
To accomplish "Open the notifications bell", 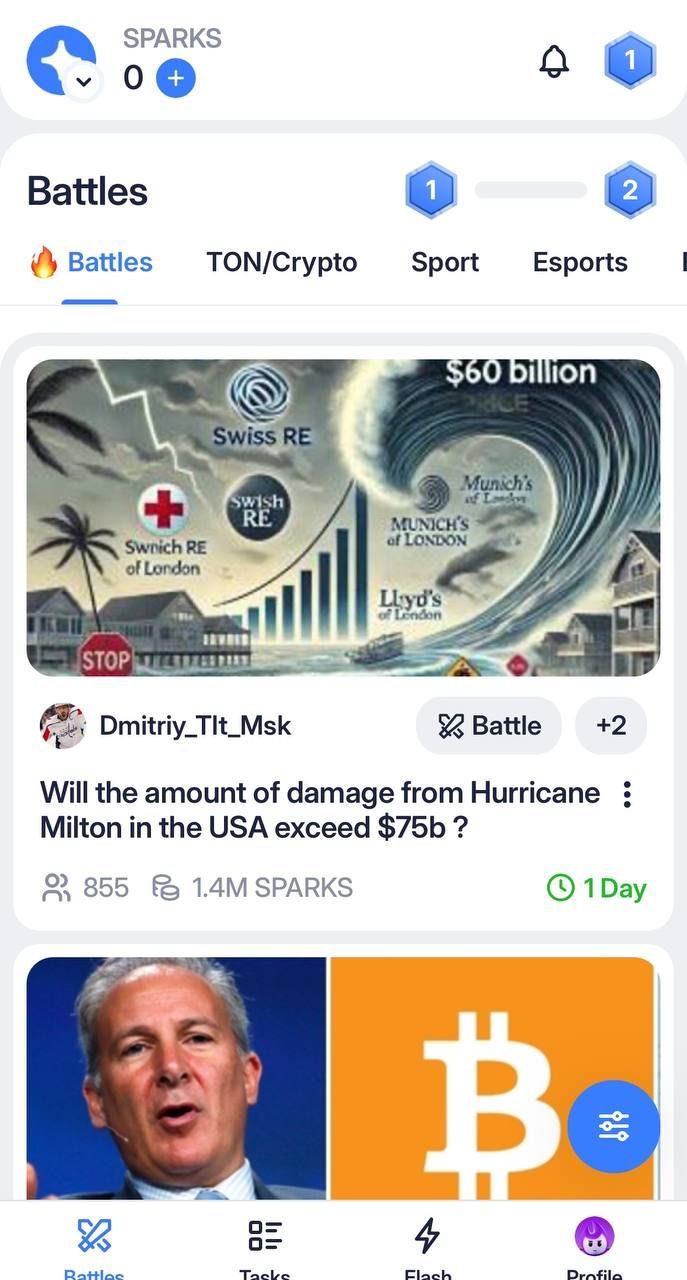I will coord(554,61).
